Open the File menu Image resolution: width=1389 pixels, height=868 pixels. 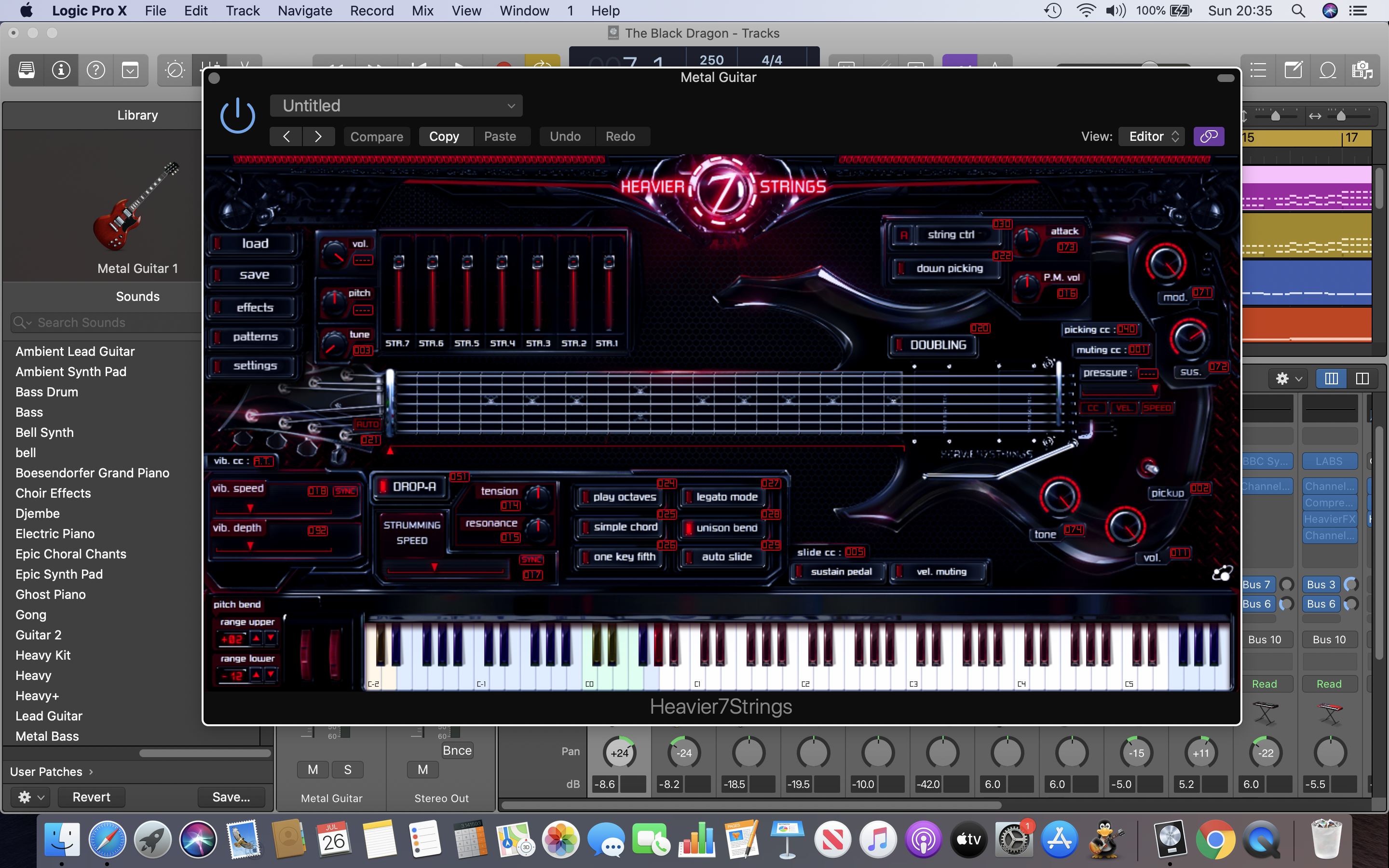[155, 10]
